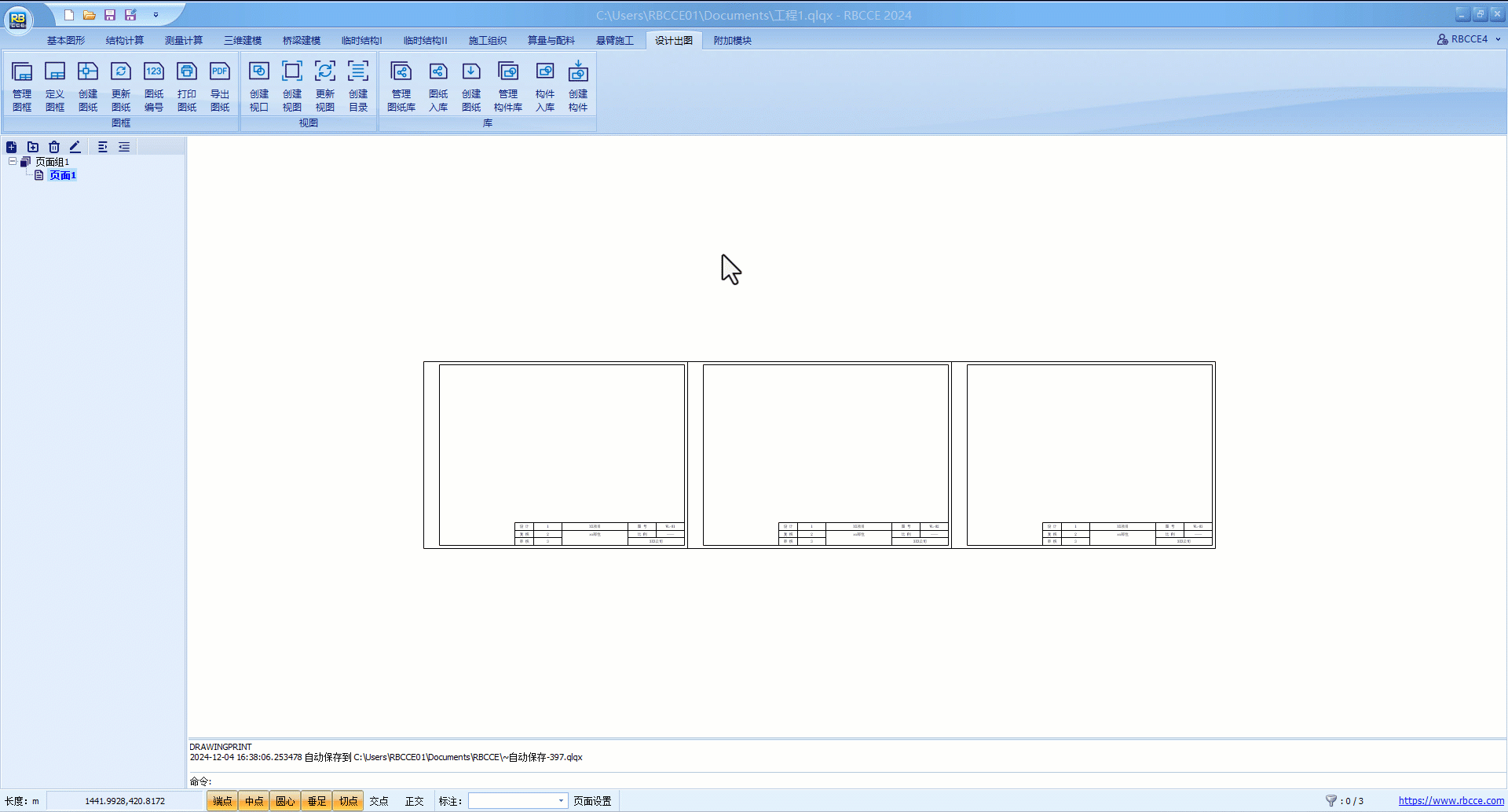Image resolution: width=1508 pixels, height=812 pixels.
Task: Click the 页面设置 page setup button
Action: coord(592,801)
